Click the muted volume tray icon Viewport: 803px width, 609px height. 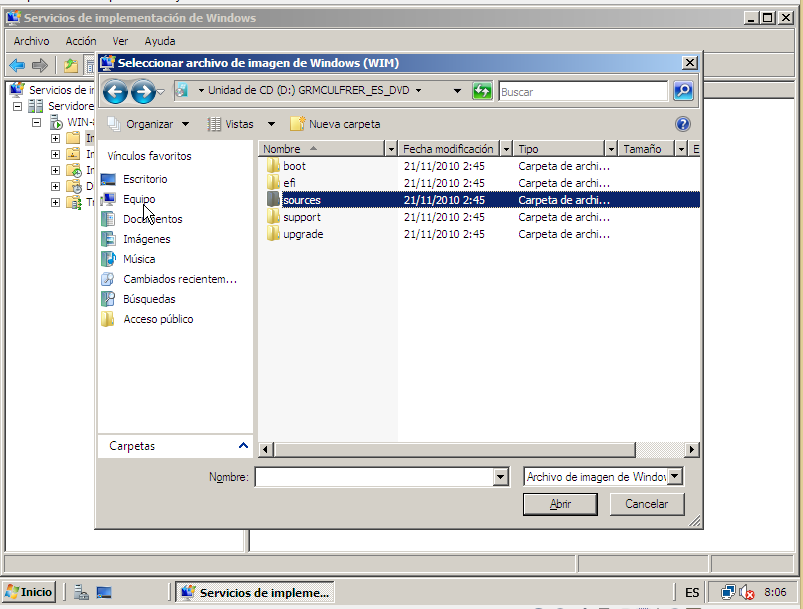coord(747,593)
